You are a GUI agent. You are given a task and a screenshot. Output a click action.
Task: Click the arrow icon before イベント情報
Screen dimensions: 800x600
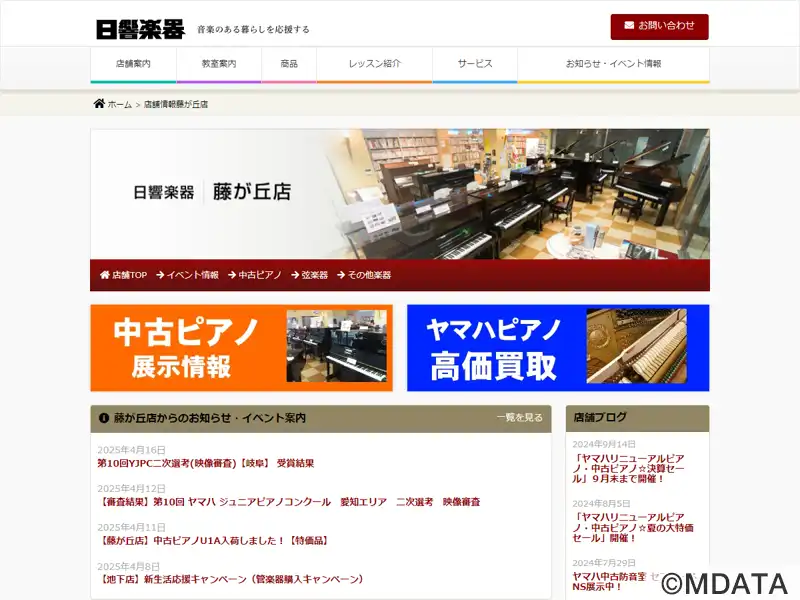point(160,275)
